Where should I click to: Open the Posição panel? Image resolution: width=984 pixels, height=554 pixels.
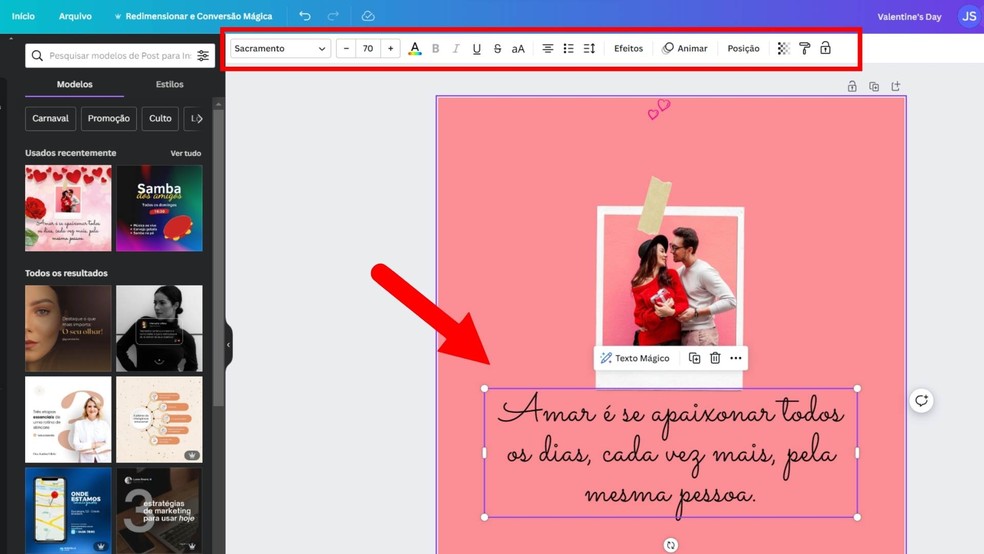coord(743,48)
